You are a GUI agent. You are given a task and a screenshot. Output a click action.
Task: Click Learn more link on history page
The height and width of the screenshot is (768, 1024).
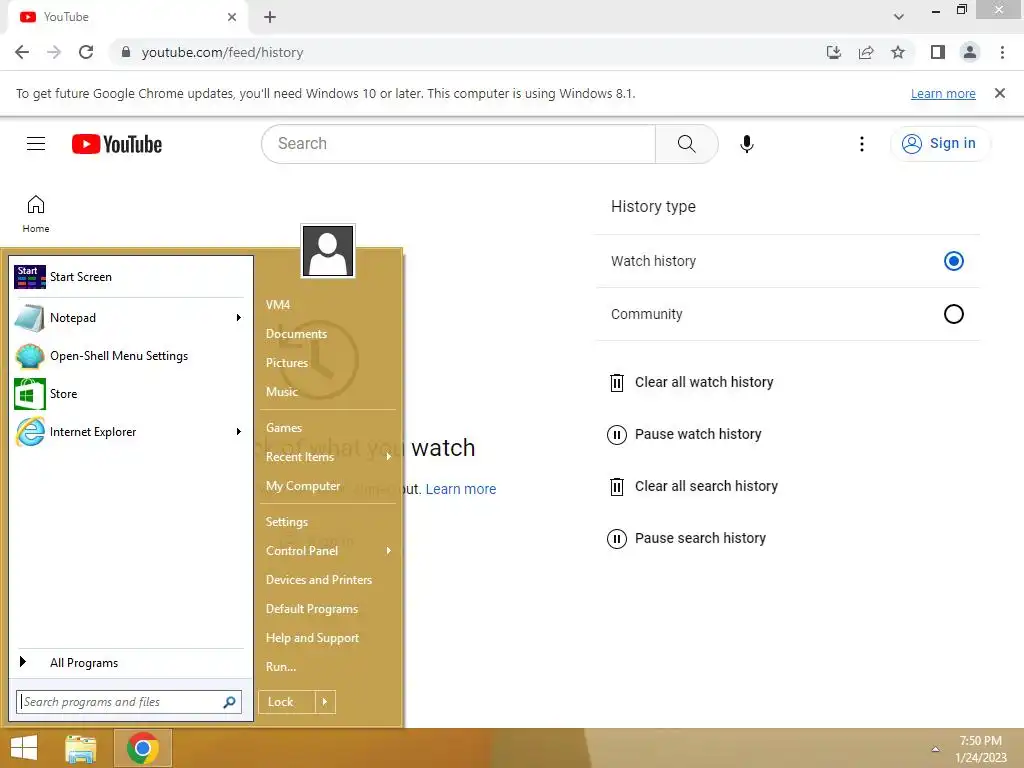coord(461,489)
